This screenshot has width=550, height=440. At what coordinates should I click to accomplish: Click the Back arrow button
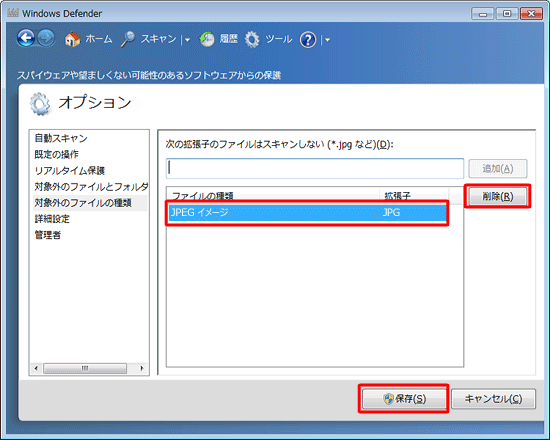[x=26, y=38]
